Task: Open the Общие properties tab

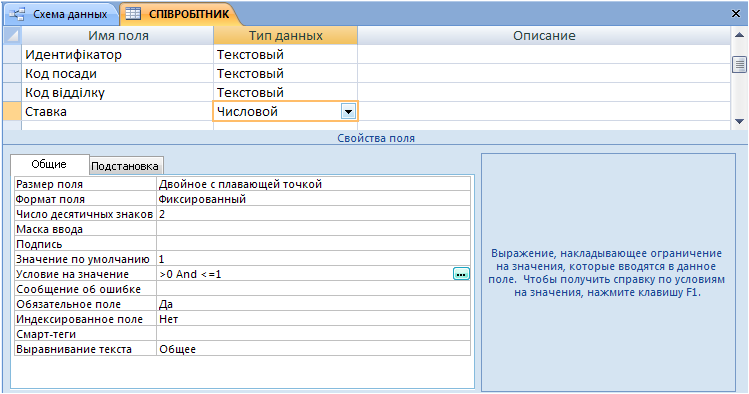Action: (49, 164)
